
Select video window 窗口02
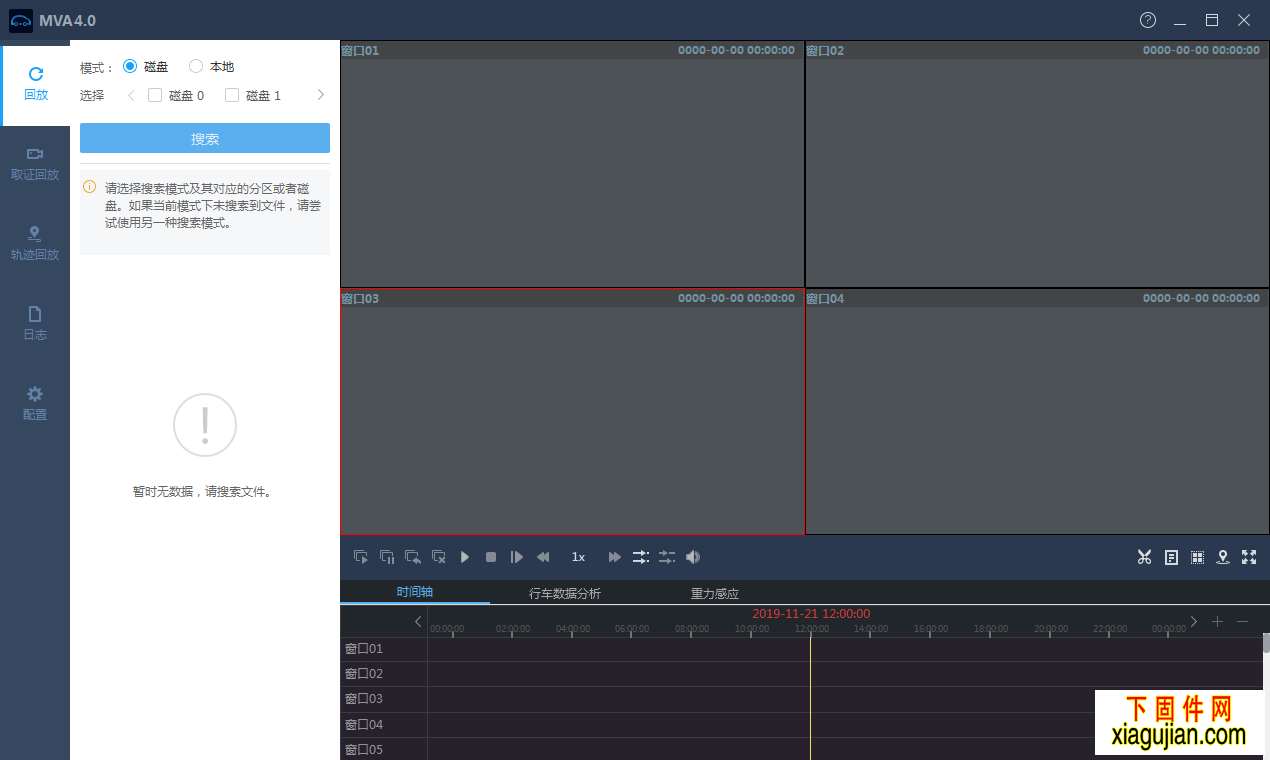click(x=1037, y=165)
